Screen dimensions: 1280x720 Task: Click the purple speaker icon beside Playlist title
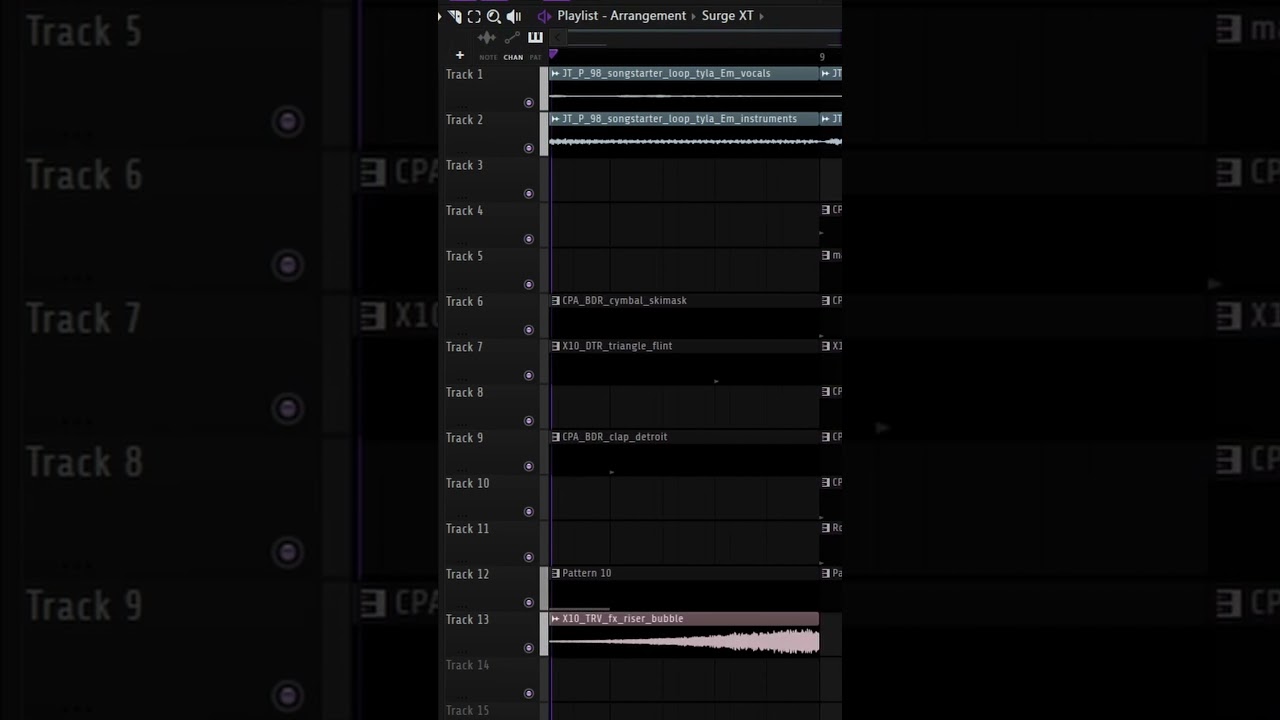pos(544,16)
